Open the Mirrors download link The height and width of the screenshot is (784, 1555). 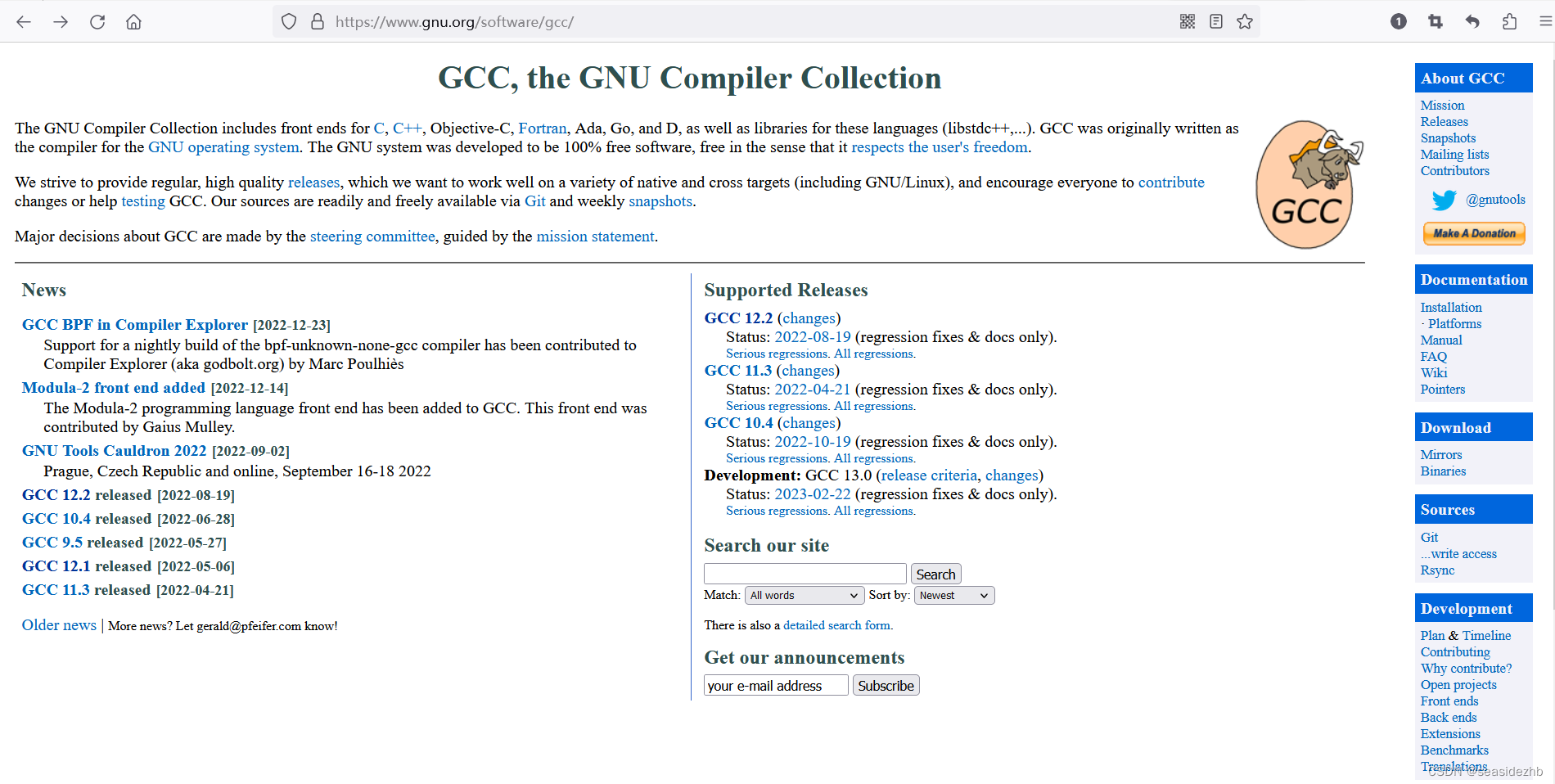tap(1441, 454)
